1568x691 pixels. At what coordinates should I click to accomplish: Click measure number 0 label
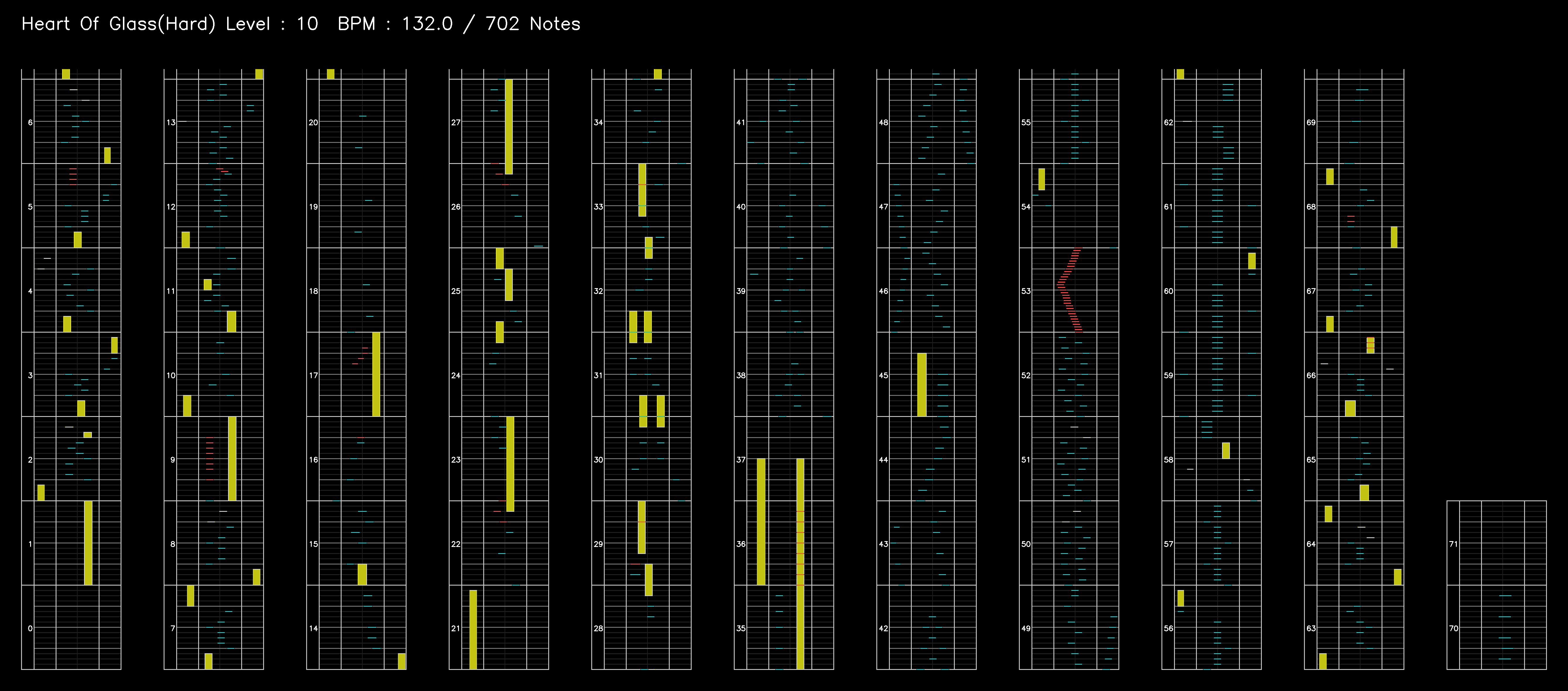pyautogui.click(x=30, y=628)
